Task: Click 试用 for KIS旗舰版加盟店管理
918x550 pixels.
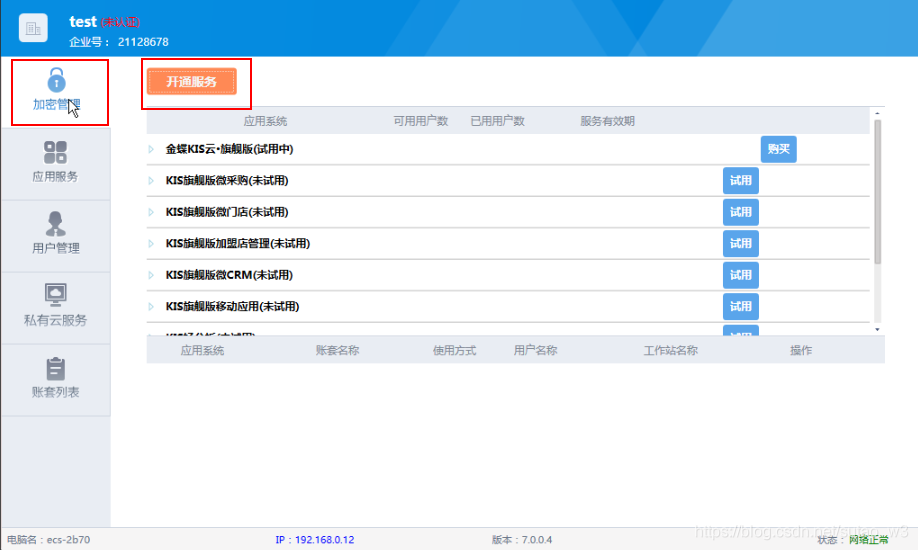Action: point(741,244)
